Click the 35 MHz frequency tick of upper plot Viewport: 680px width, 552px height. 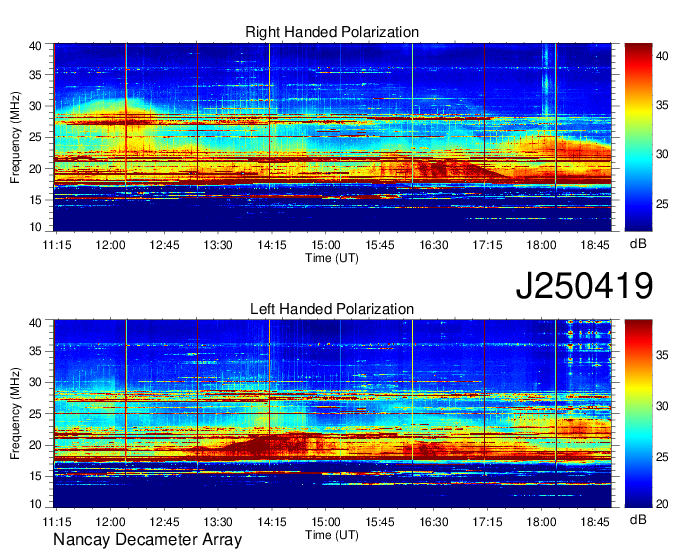coord(35,75)
